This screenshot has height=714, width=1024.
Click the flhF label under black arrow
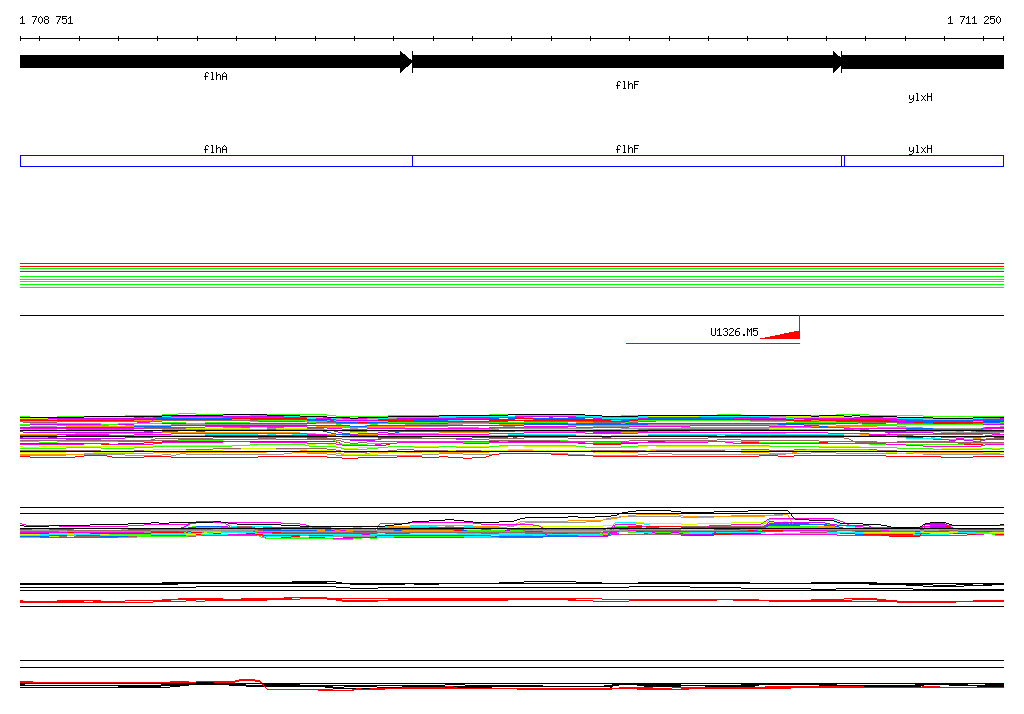point(627,85)
